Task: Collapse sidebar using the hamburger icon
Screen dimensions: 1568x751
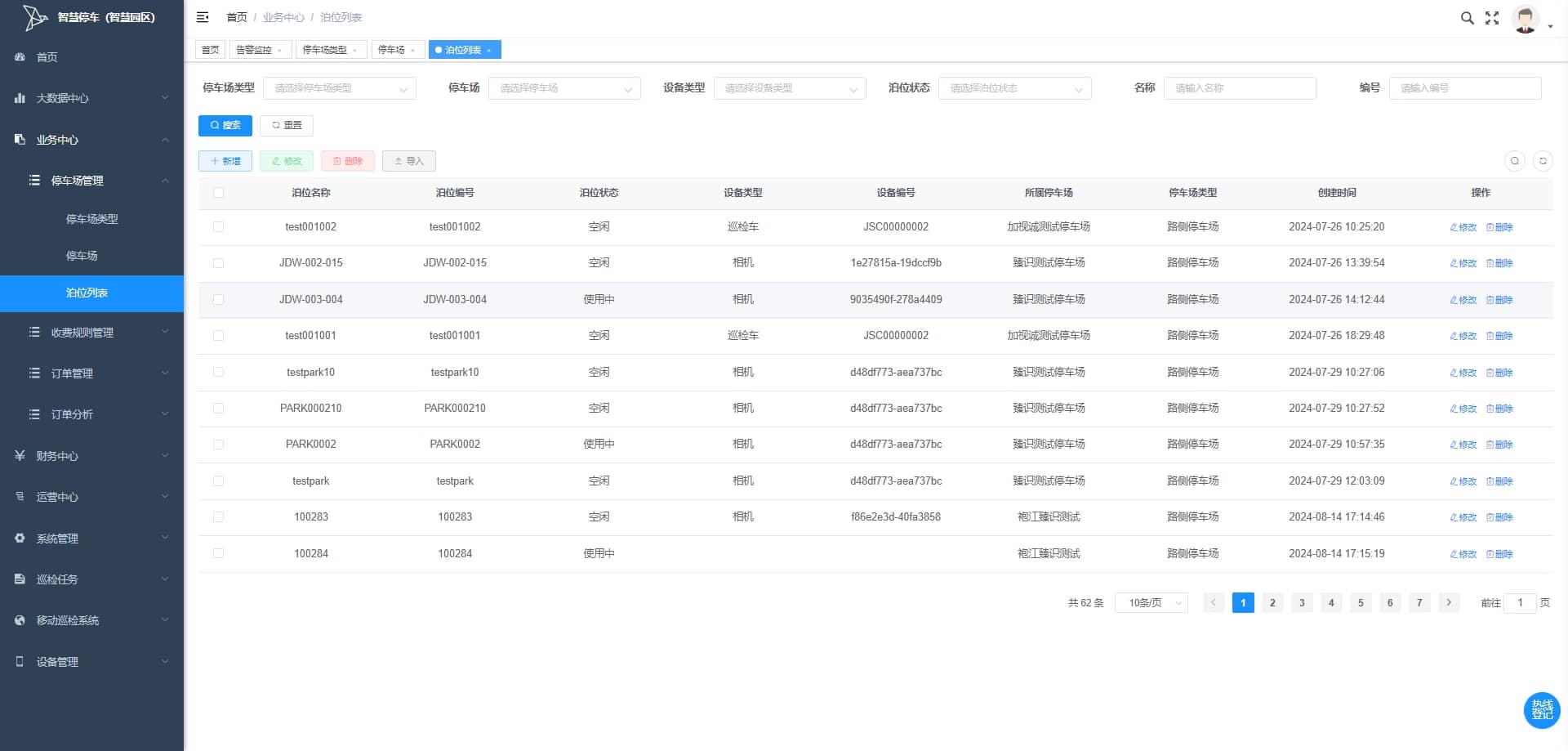Action: point(203,17)
